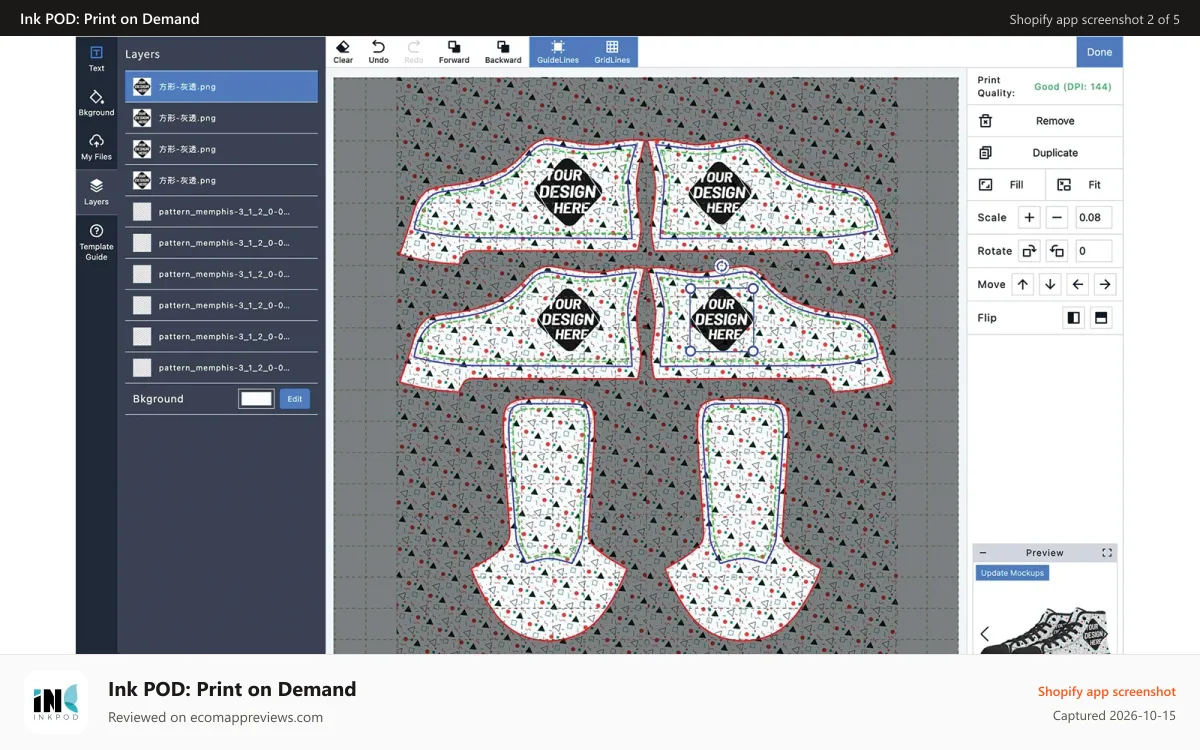Click the Layers panel heading

[142, 54]
